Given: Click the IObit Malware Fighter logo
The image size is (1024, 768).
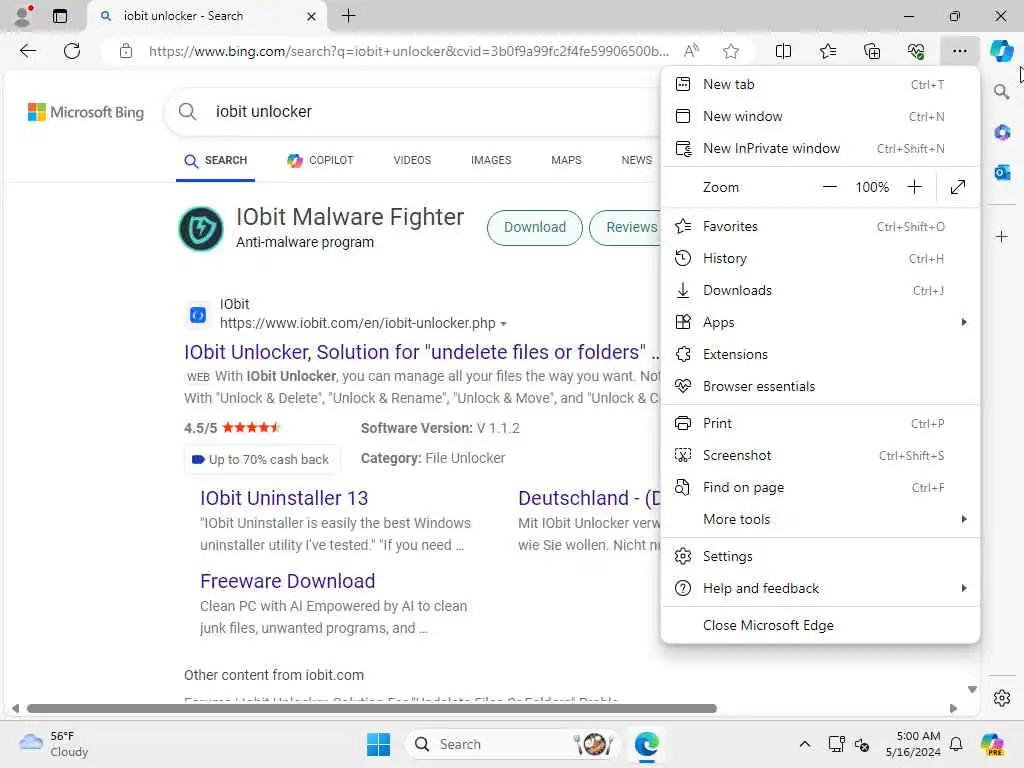Looking at the screenshot, I should [201, 229].
